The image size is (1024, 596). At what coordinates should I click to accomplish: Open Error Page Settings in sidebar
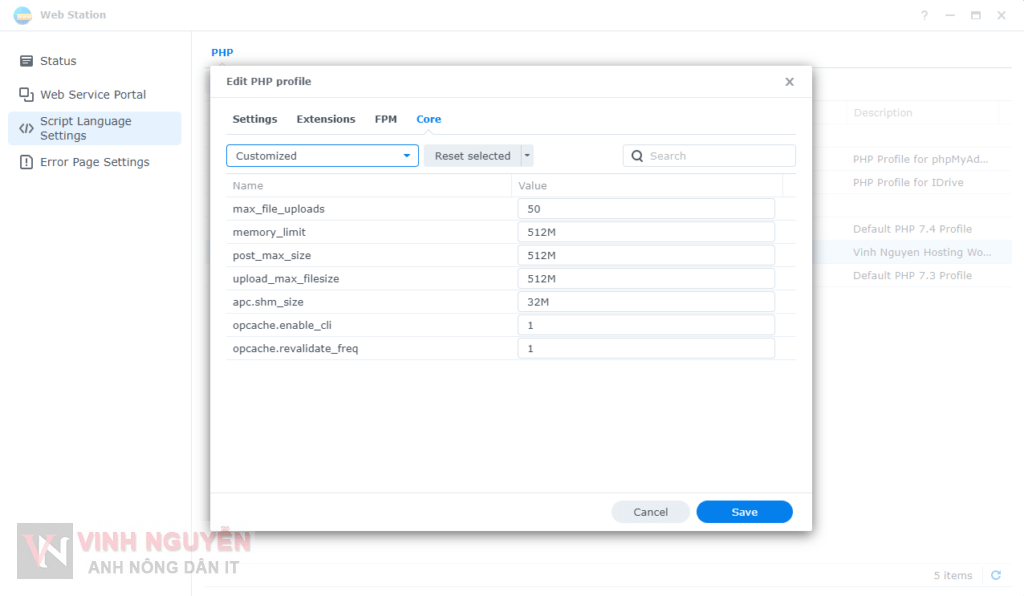click(x=94, y=162)
